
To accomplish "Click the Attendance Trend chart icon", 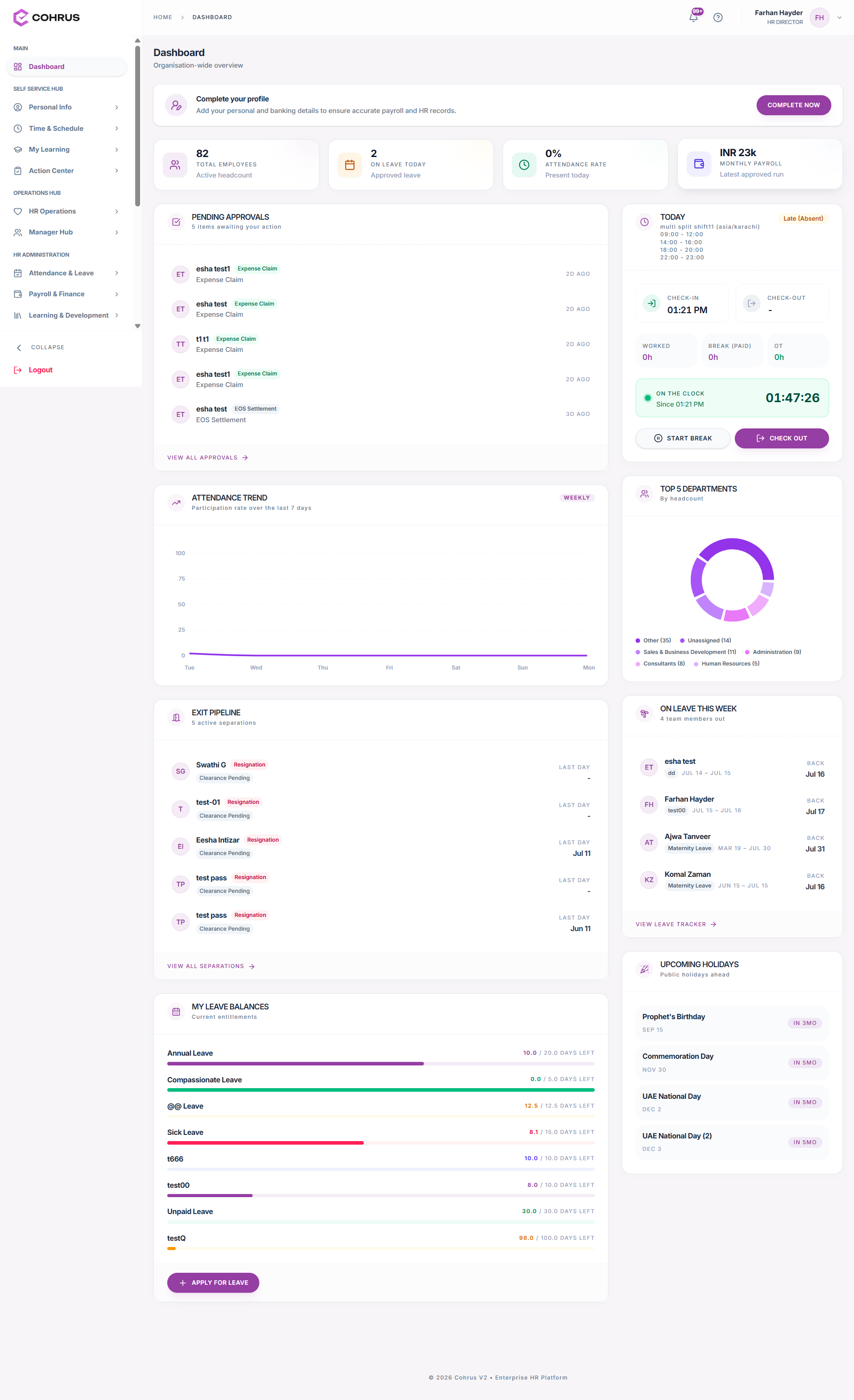I will tap(176, 502).
